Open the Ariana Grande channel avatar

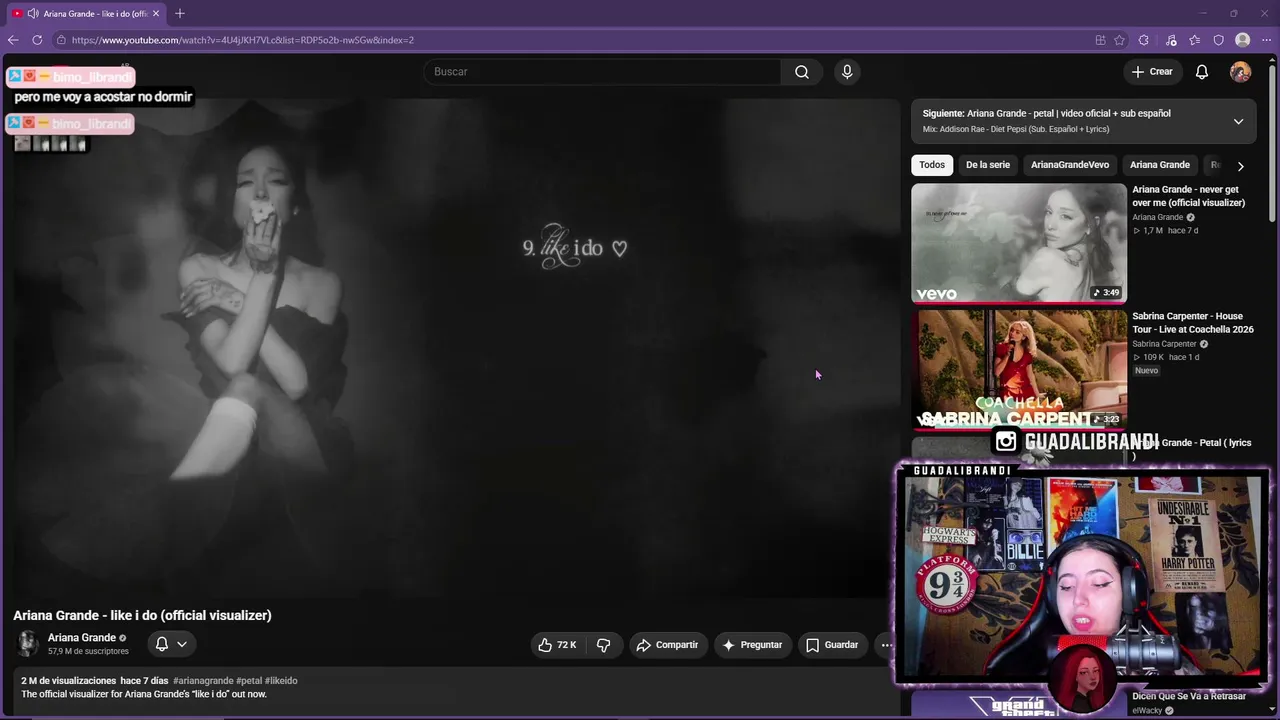(28, 644)
